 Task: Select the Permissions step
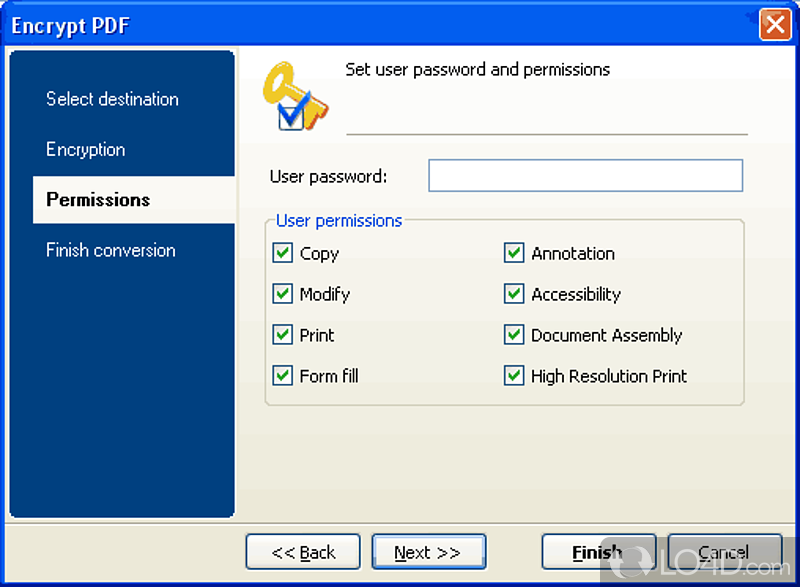click(x=98, y=200)
